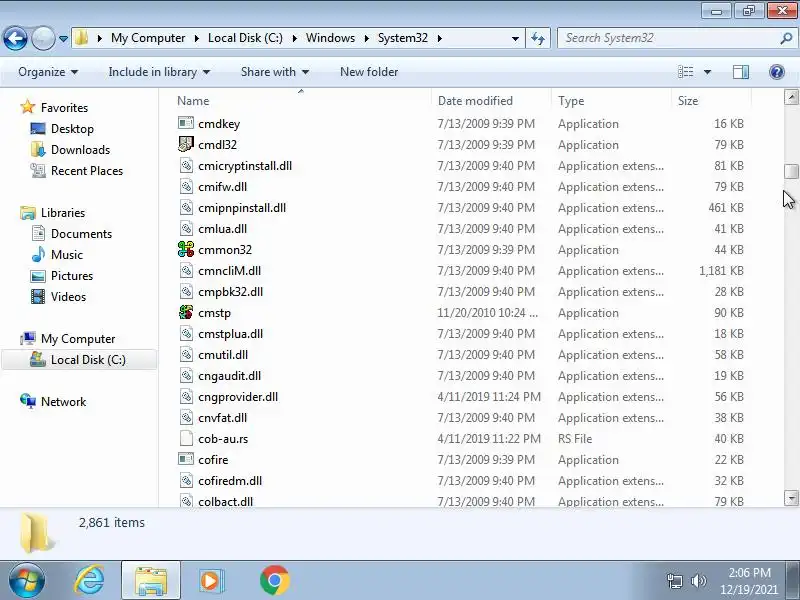Expand the arrow after Windows in path
The width and height of the screenshot is (800, 600).
[x=366, y=38]
